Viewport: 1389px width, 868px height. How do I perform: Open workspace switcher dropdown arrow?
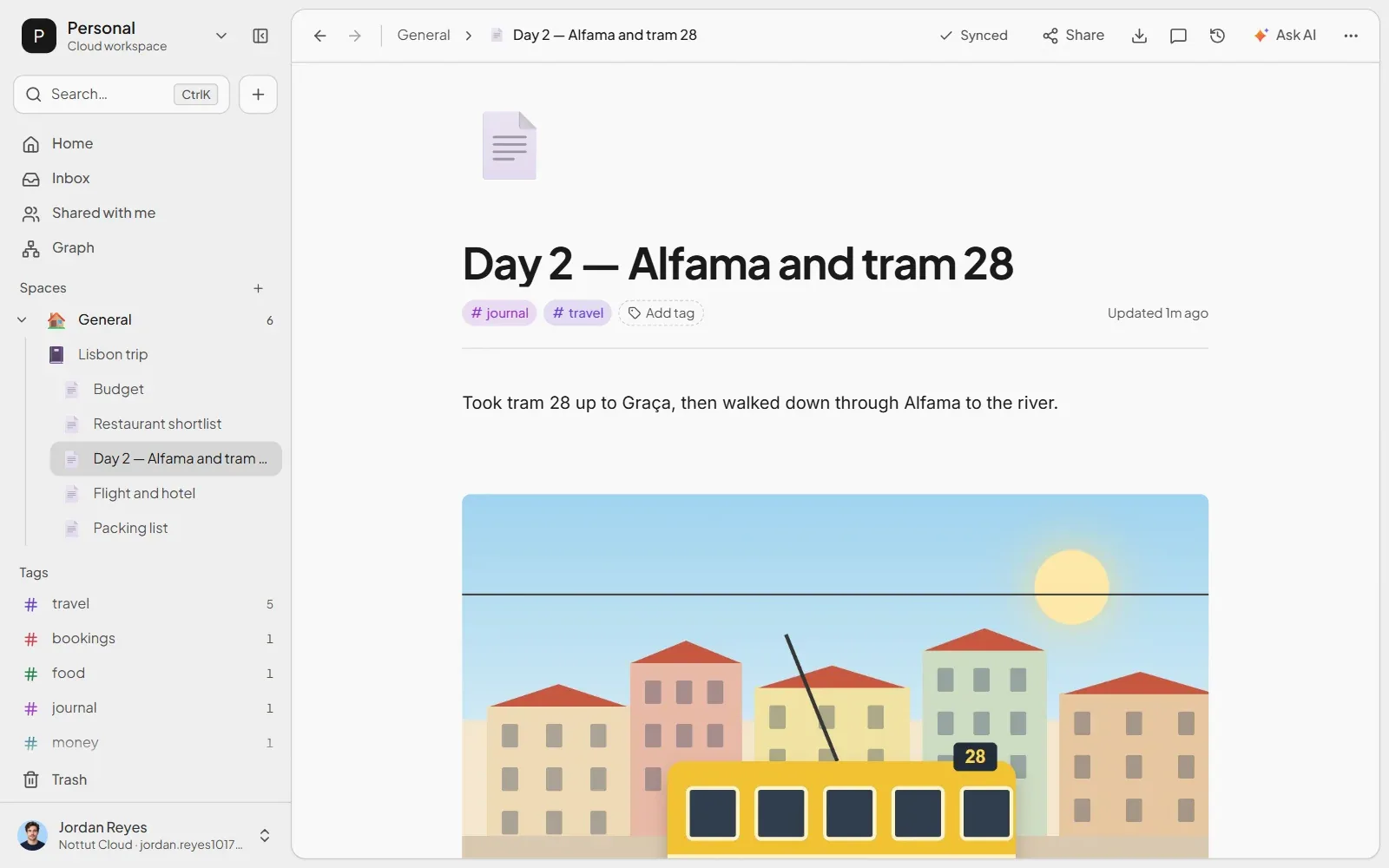tap(221, 36)
